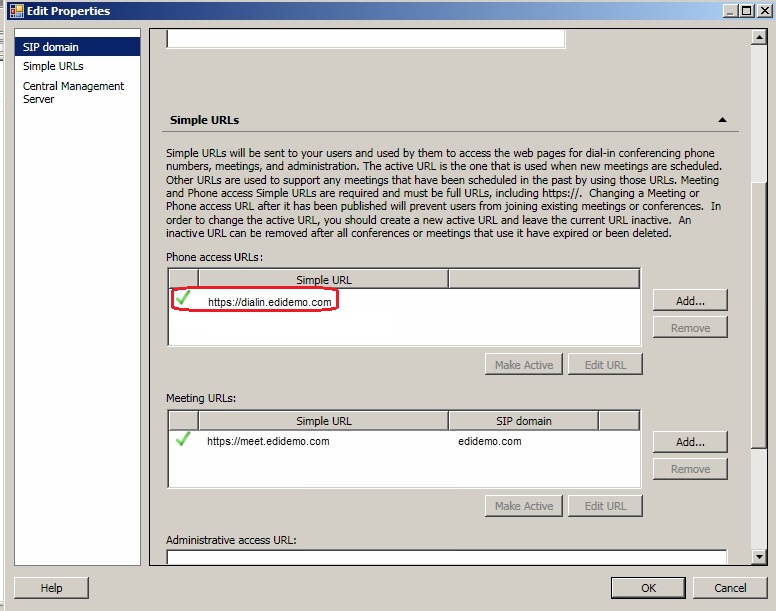Click Make Active under Phone access URLs

coord(524,365)
